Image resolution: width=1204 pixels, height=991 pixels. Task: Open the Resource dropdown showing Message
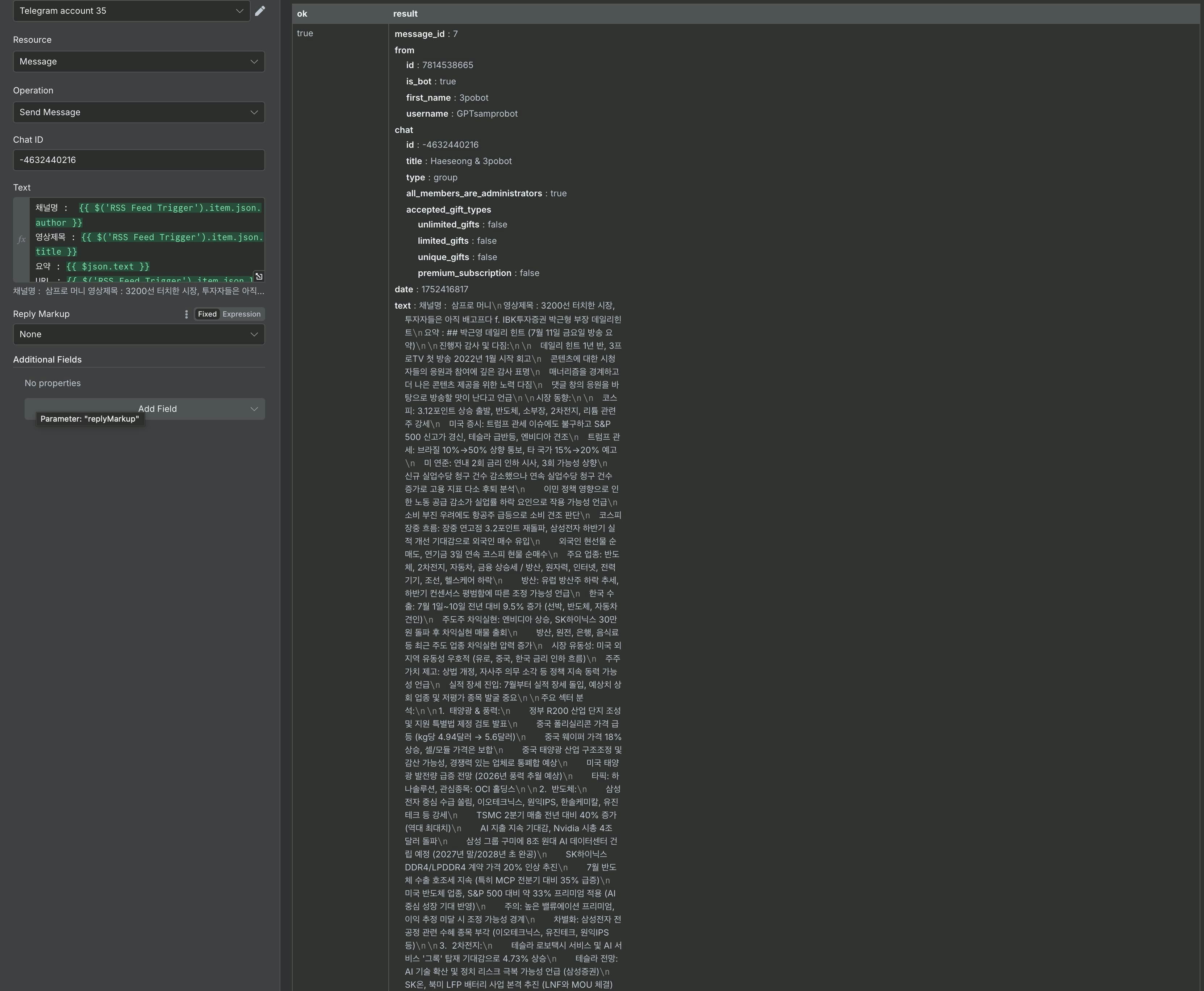coord(139,62)
